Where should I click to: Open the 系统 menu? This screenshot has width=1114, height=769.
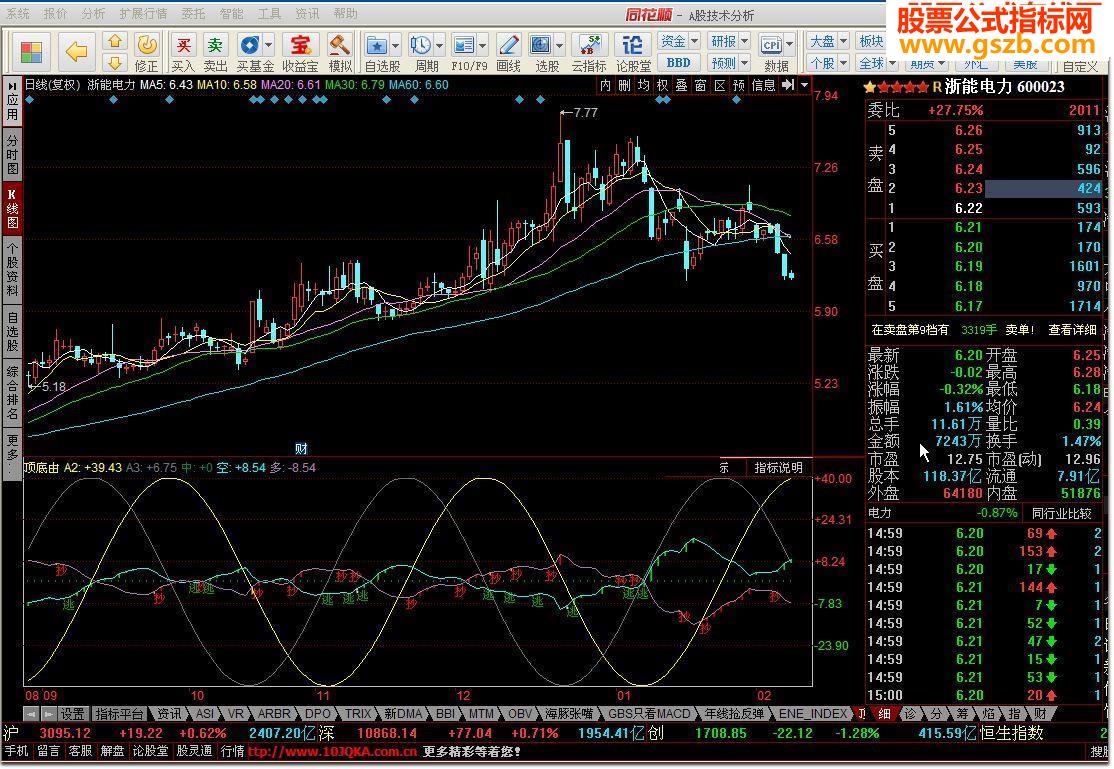coord(18,14)
